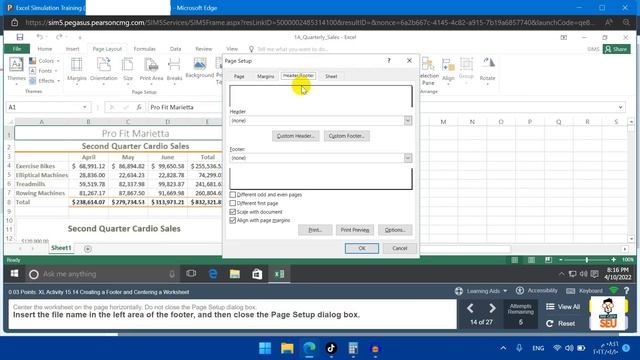Click the Custom Header button
Image resolution: width=640 pixels, height=360 pixels.
point(296,136)
